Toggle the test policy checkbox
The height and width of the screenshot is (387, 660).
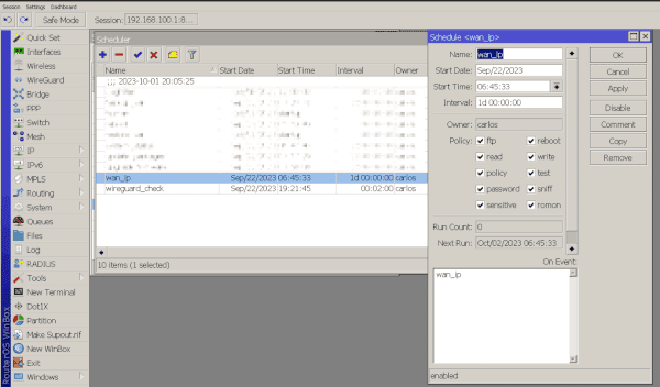(531, 173)
